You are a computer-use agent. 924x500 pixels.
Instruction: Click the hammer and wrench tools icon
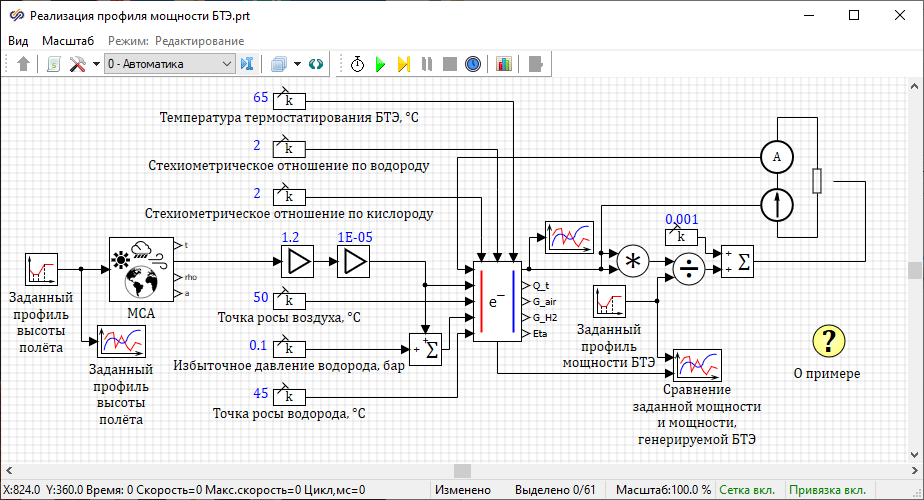click(77, 64)
